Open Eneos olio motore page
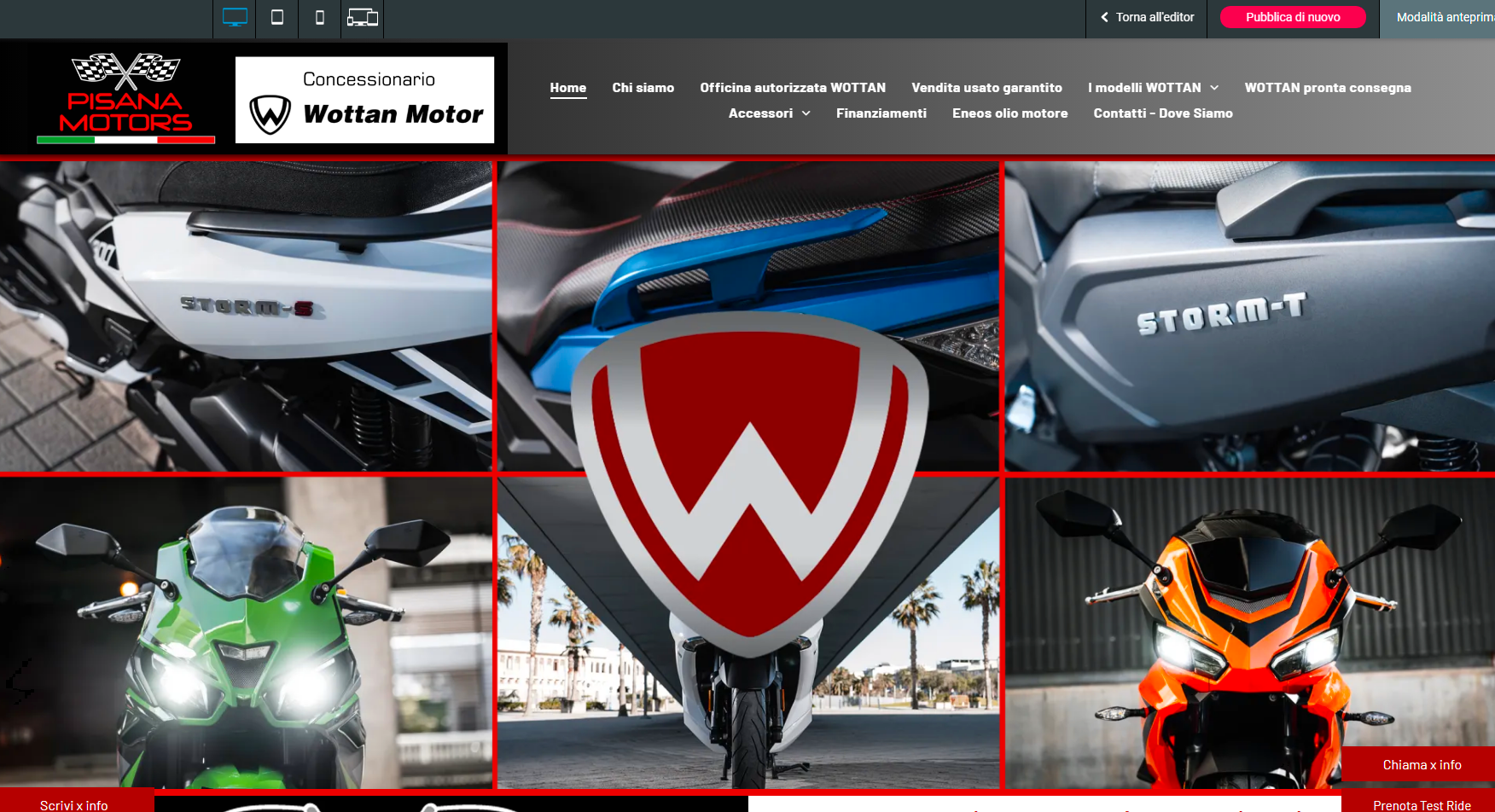Image resolution: width=1495 pixels, height=812 pixels. pos(1010,113)
